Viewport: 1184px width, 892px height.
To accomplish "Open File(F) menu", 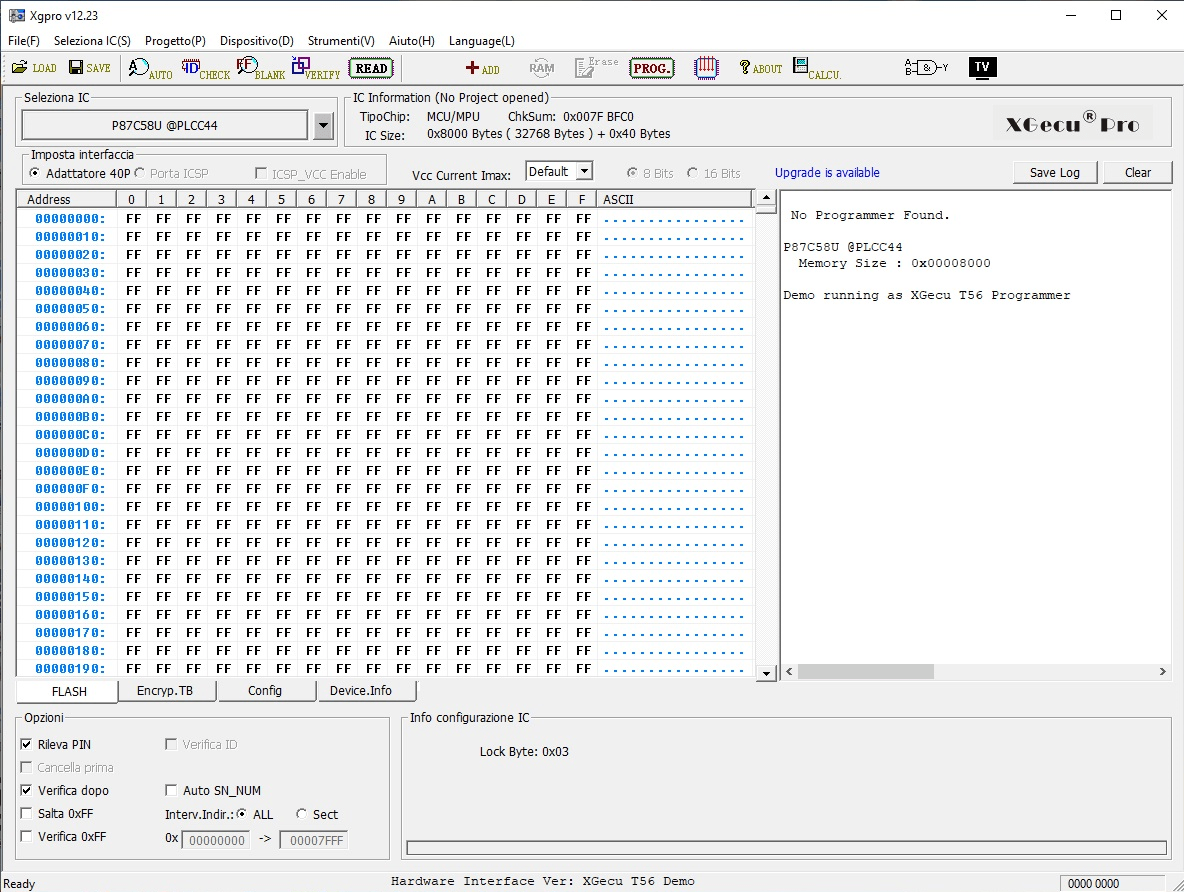I will [23, 41].
